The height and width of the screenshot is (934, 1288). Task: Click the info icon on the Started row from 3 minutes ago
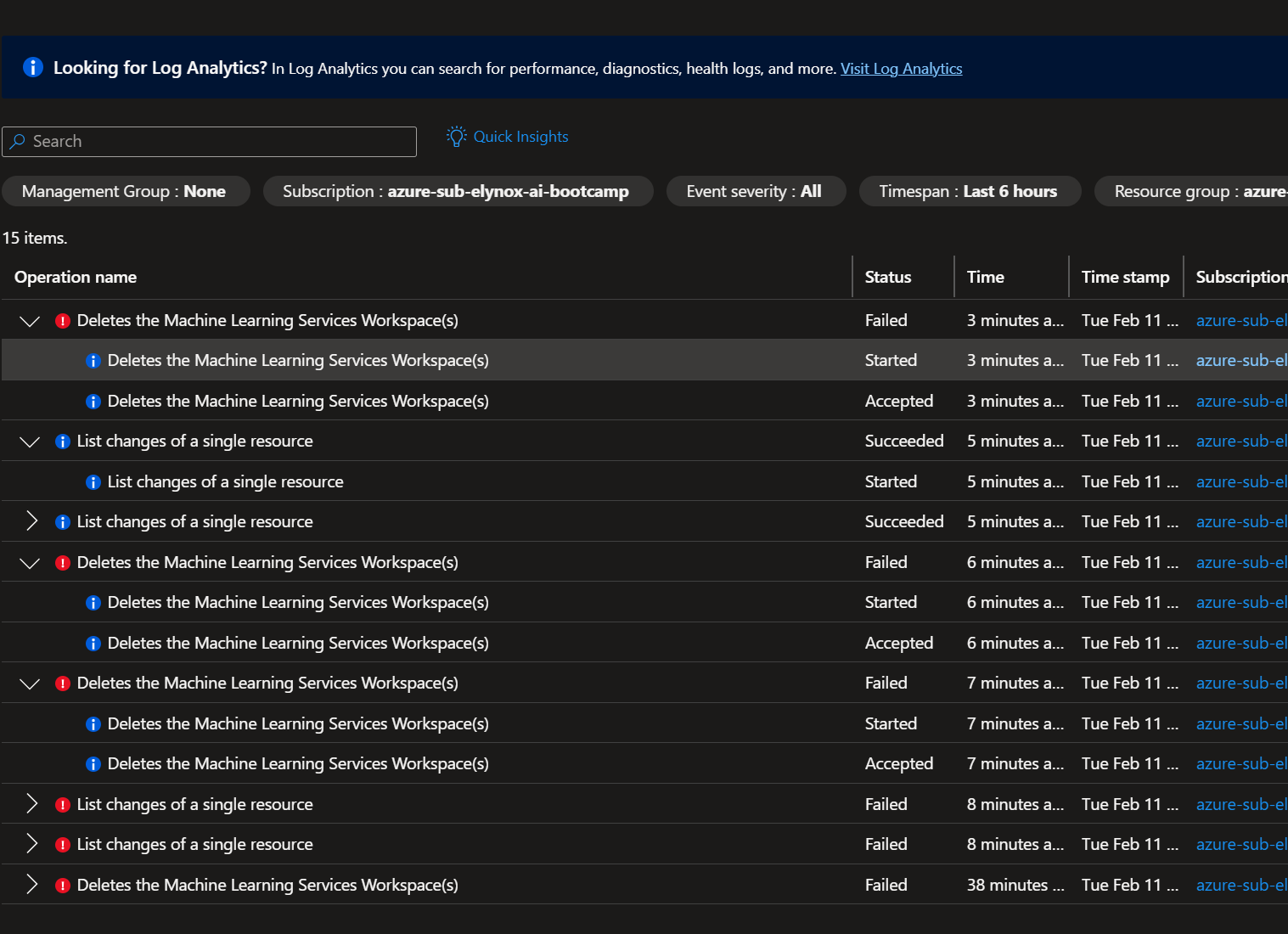tap(93, 361)
